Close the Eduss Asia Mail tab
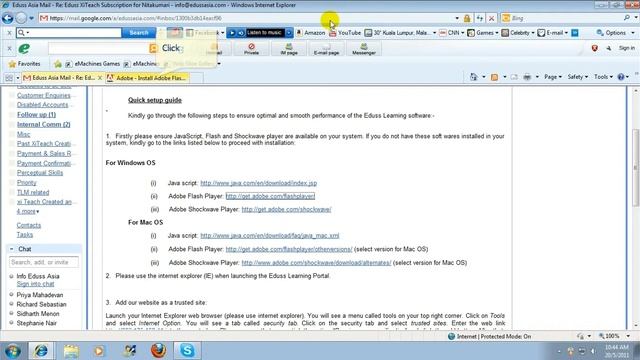The height and width of the screenshot is (360, 640). click(100, 78)
